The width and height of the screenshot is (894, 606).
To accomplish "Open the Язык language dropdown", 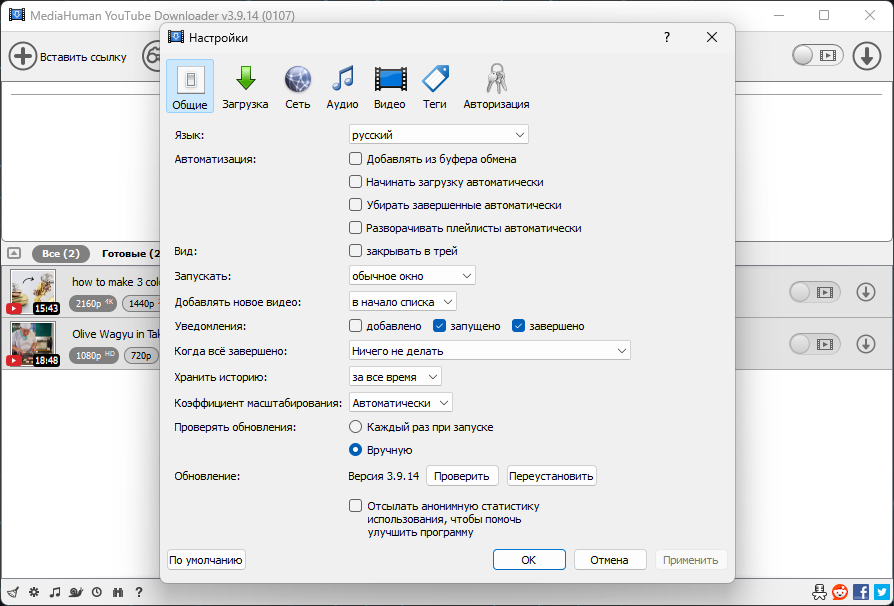I will (x=438, y=135).
